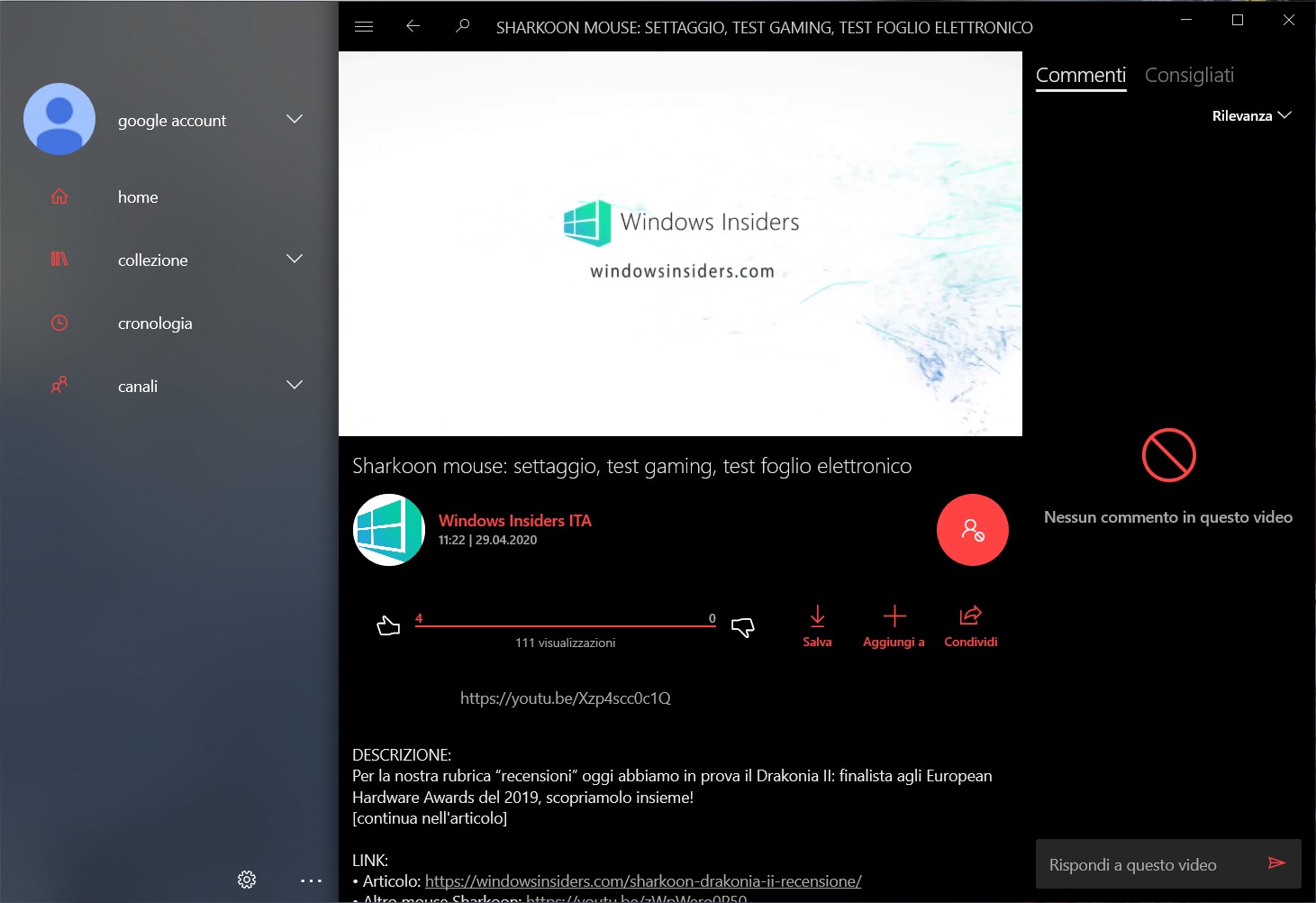The width and height of the screenshot is (1316, 903).
Task: Click the Aggiungi a label
Action: point(894,643)
